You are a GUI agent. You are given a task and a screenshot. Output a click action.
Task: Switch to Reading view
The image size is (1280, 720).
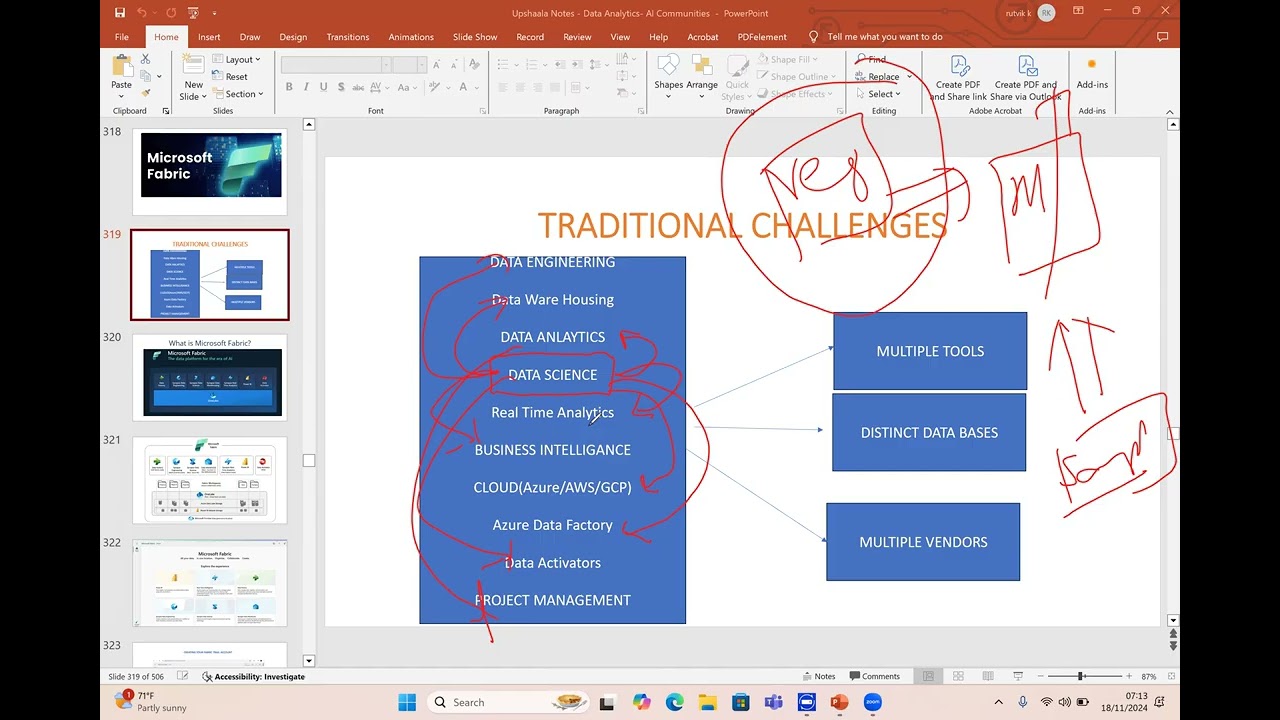988,676
